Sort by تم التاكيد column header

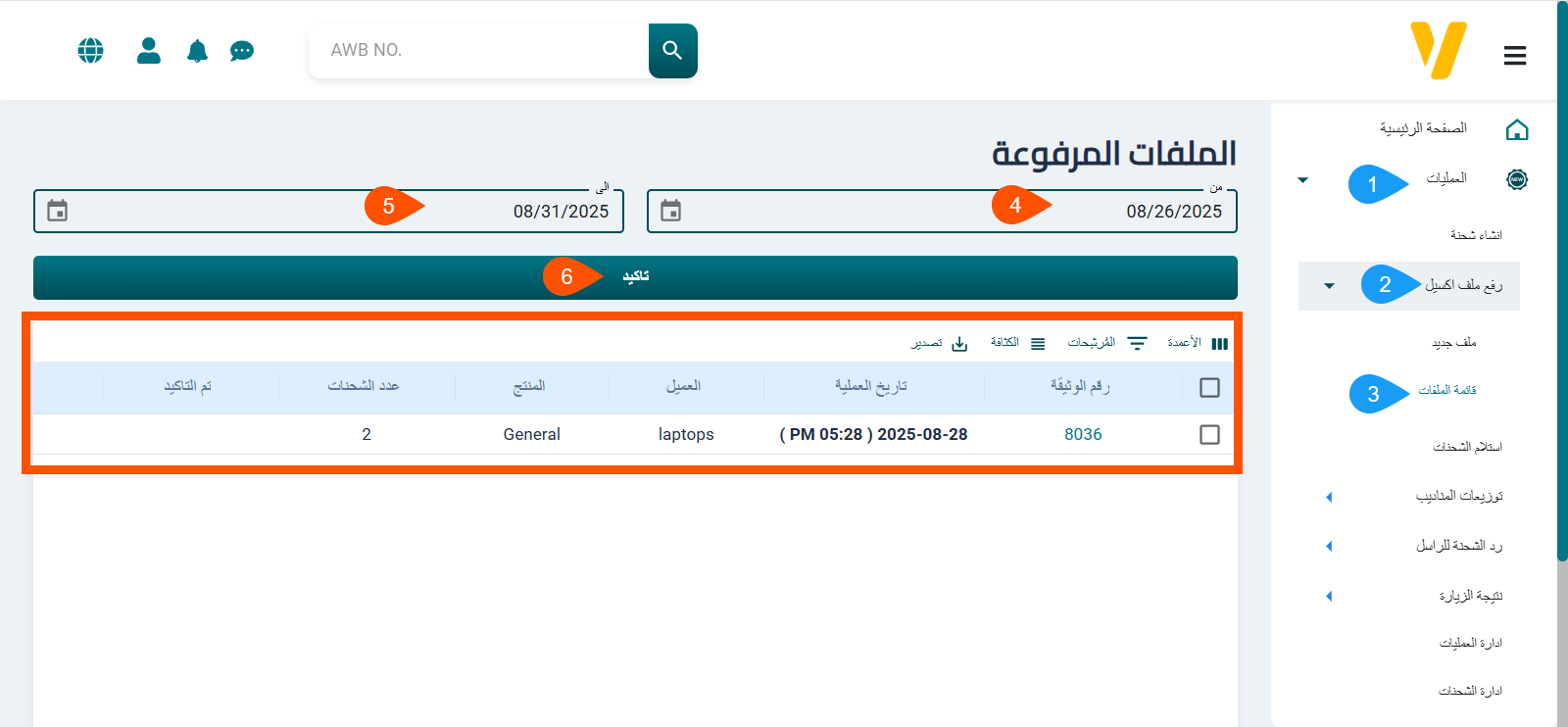(187, 386)
